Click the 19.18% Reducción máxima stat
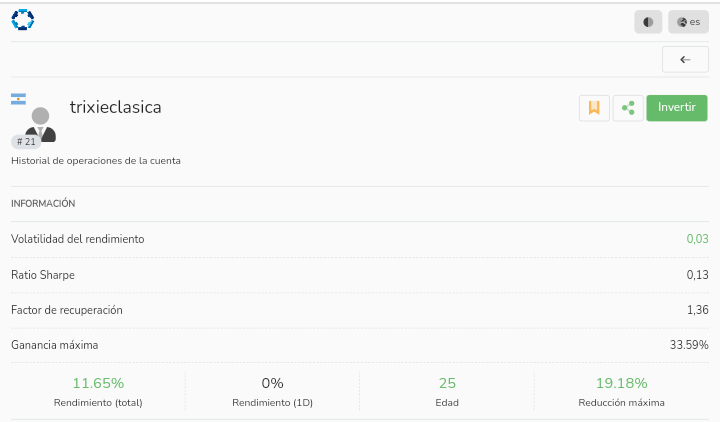720x422 pixels. coord(621,391)
